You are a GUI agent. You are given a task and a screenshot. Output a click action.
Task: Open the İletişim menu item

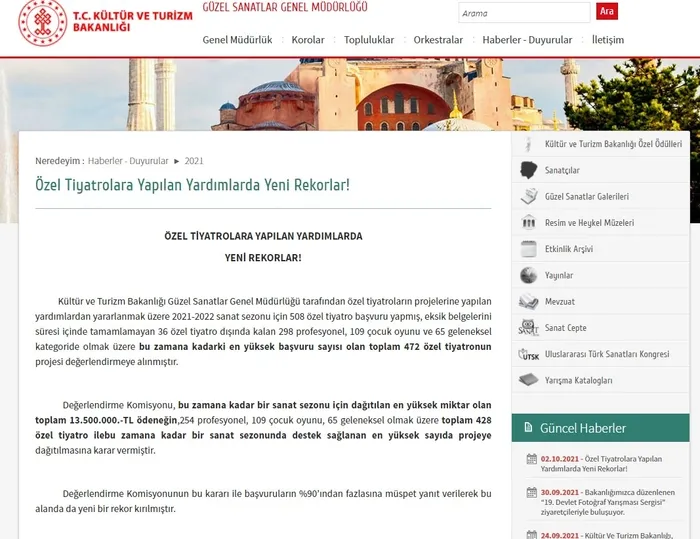(608, 40)
